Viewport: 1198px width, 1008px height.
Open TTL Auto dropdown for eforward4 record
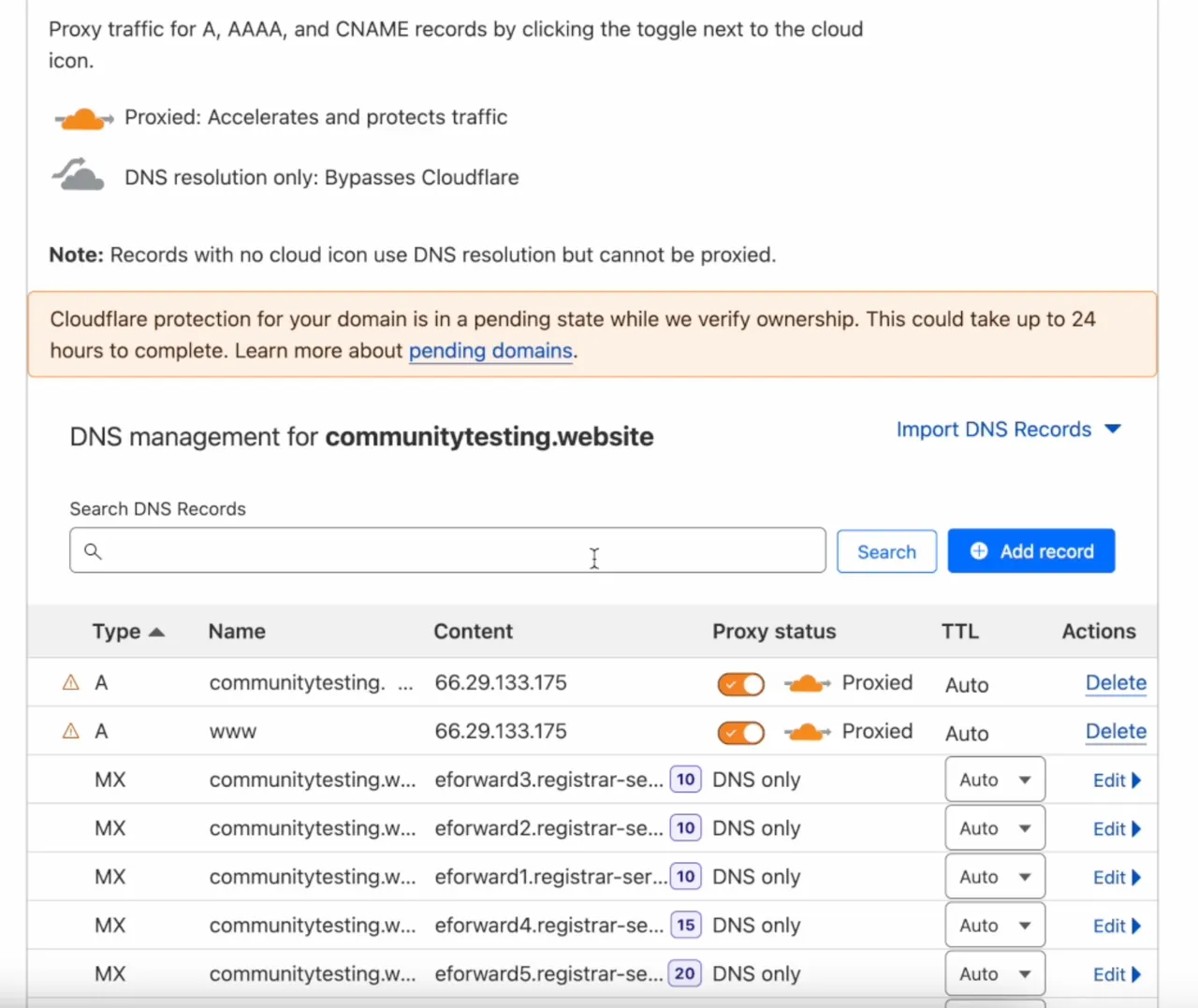(x=995, y=926)
